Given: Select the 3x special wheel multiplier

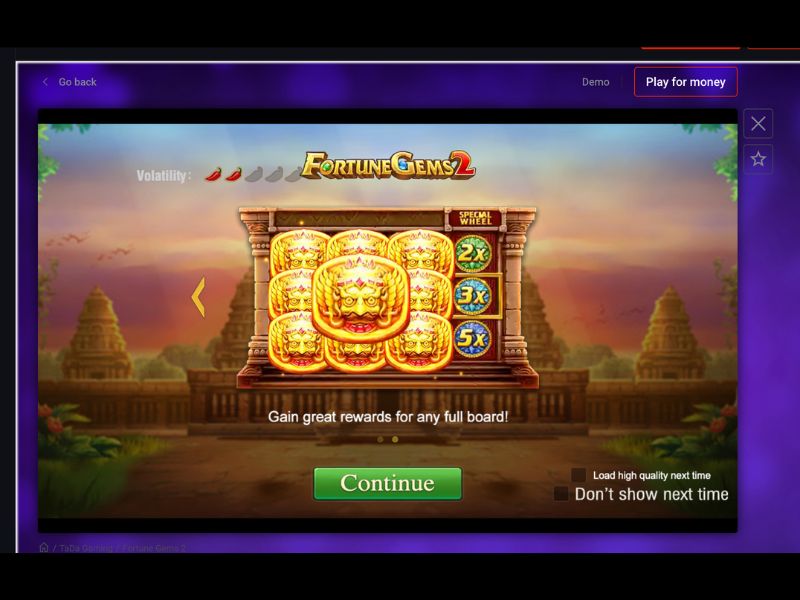Looking at the screenshot, I should pos(472,295).
